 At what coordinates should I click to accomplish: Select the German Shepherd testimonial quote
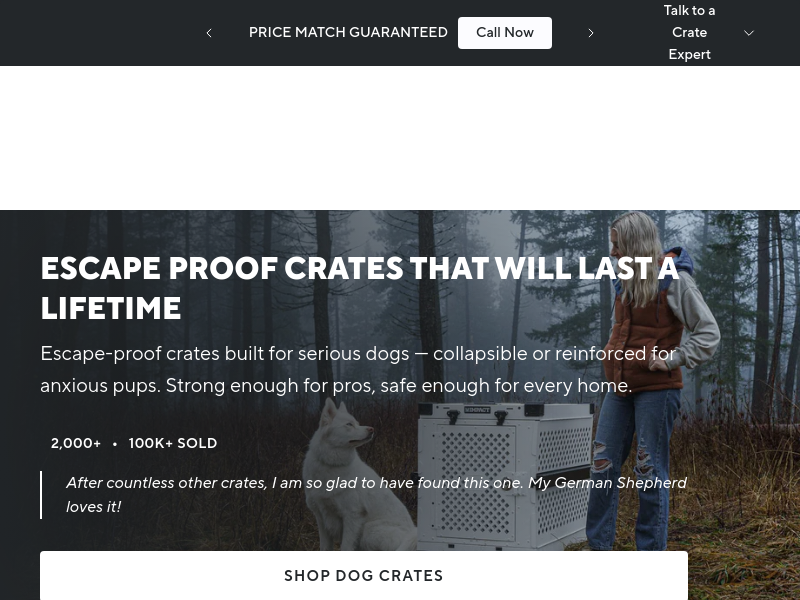click(377, 494)
